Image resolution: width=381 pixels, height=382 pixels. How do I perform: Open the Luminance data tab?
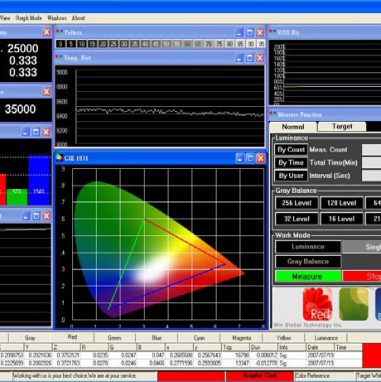326,338
